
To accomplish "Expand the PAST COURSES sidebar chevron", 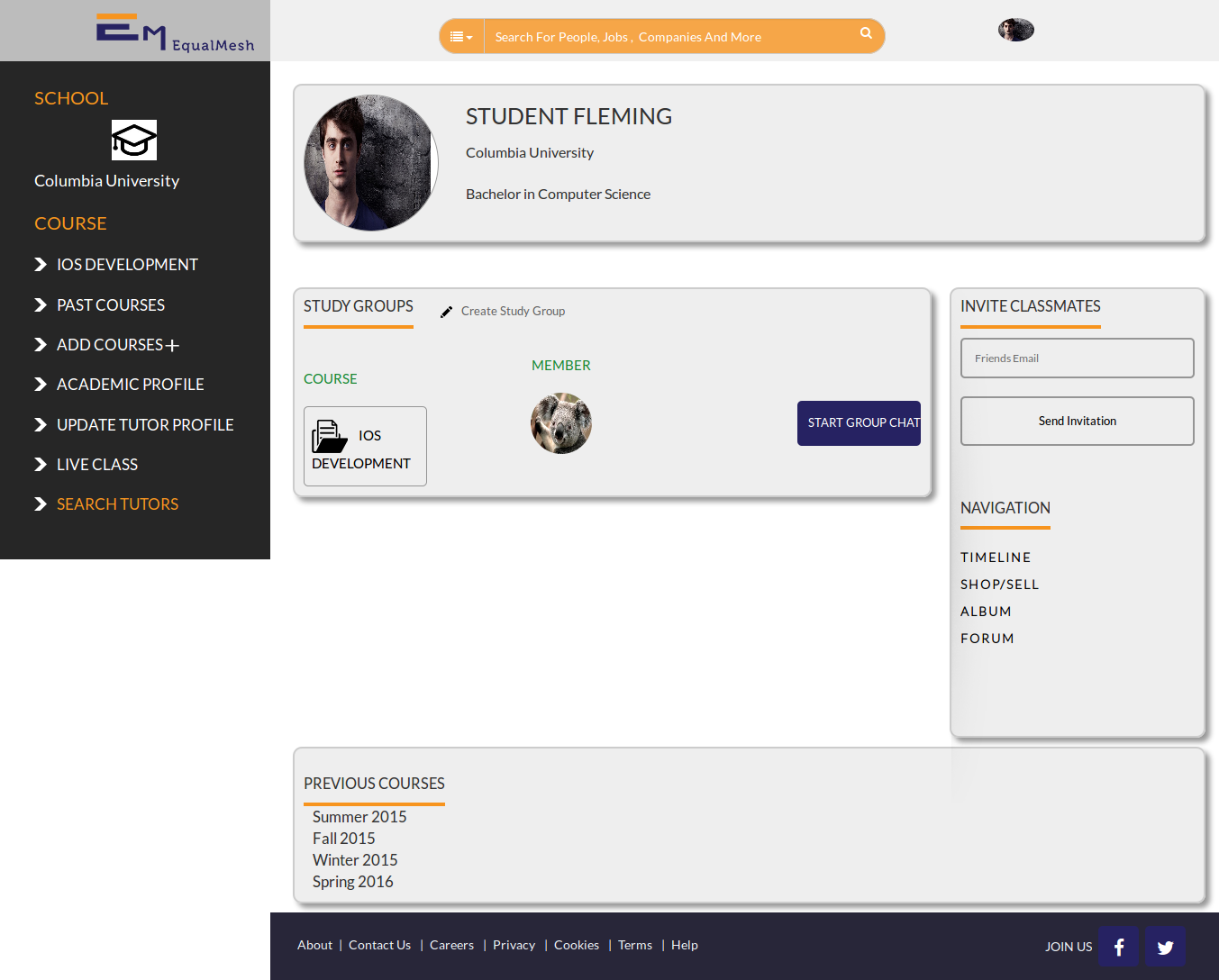I will tap(41, 304).
